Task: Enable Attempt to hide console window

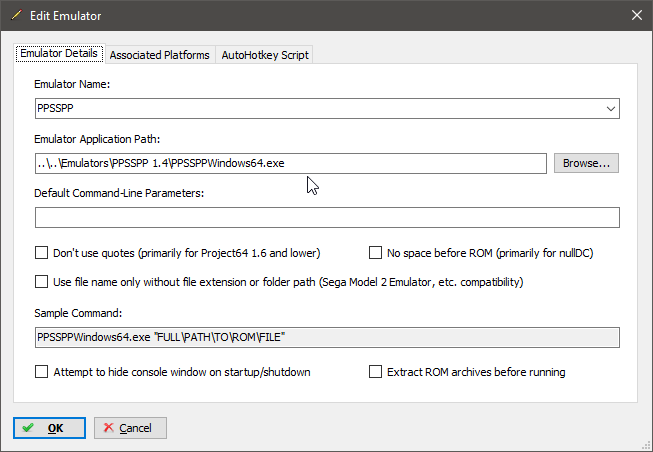Action: [x=41, y=372]
